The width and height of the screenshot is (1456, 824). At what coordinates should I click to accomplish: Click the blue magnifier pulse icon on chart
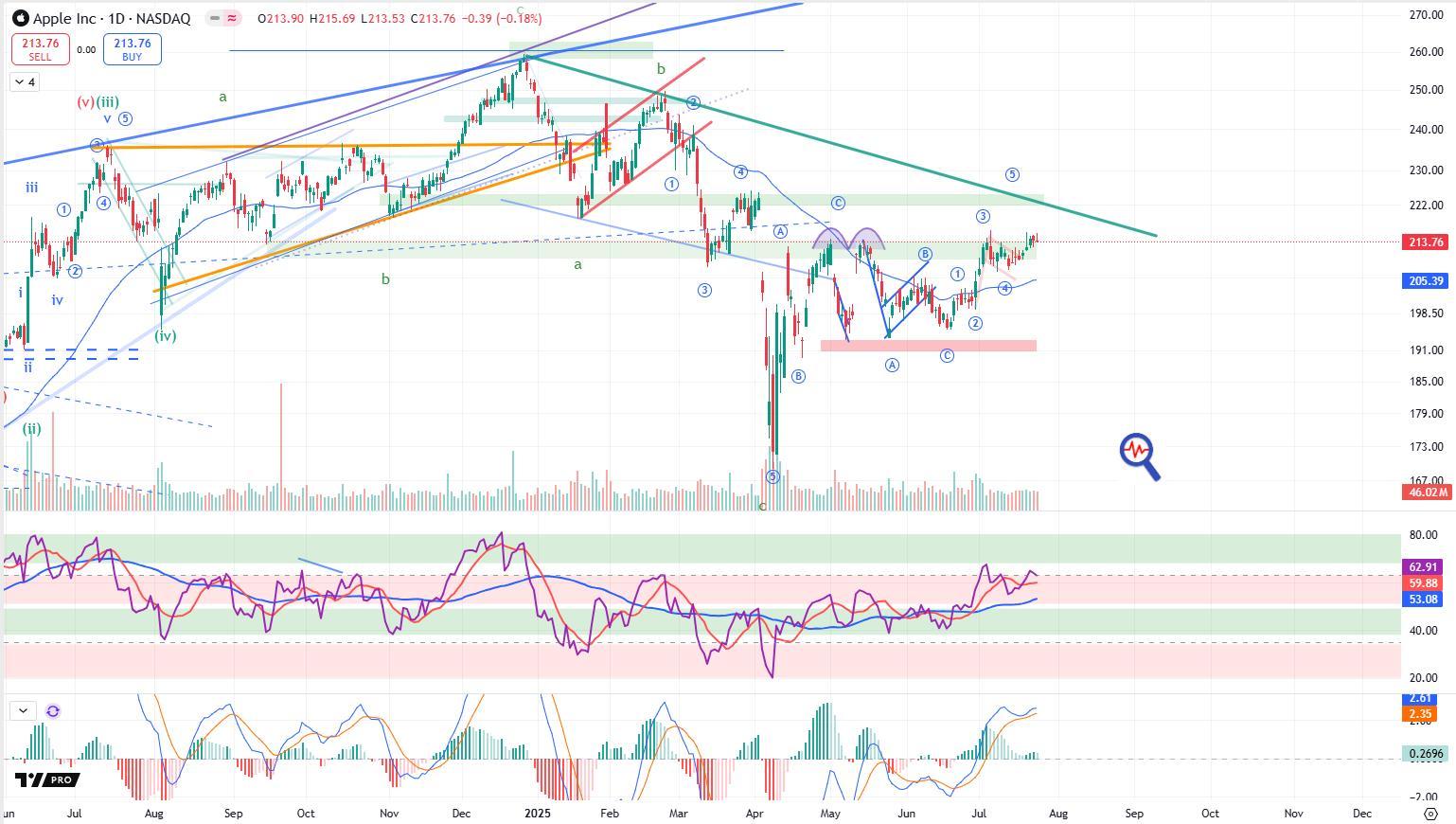[x=1140, y=457]
